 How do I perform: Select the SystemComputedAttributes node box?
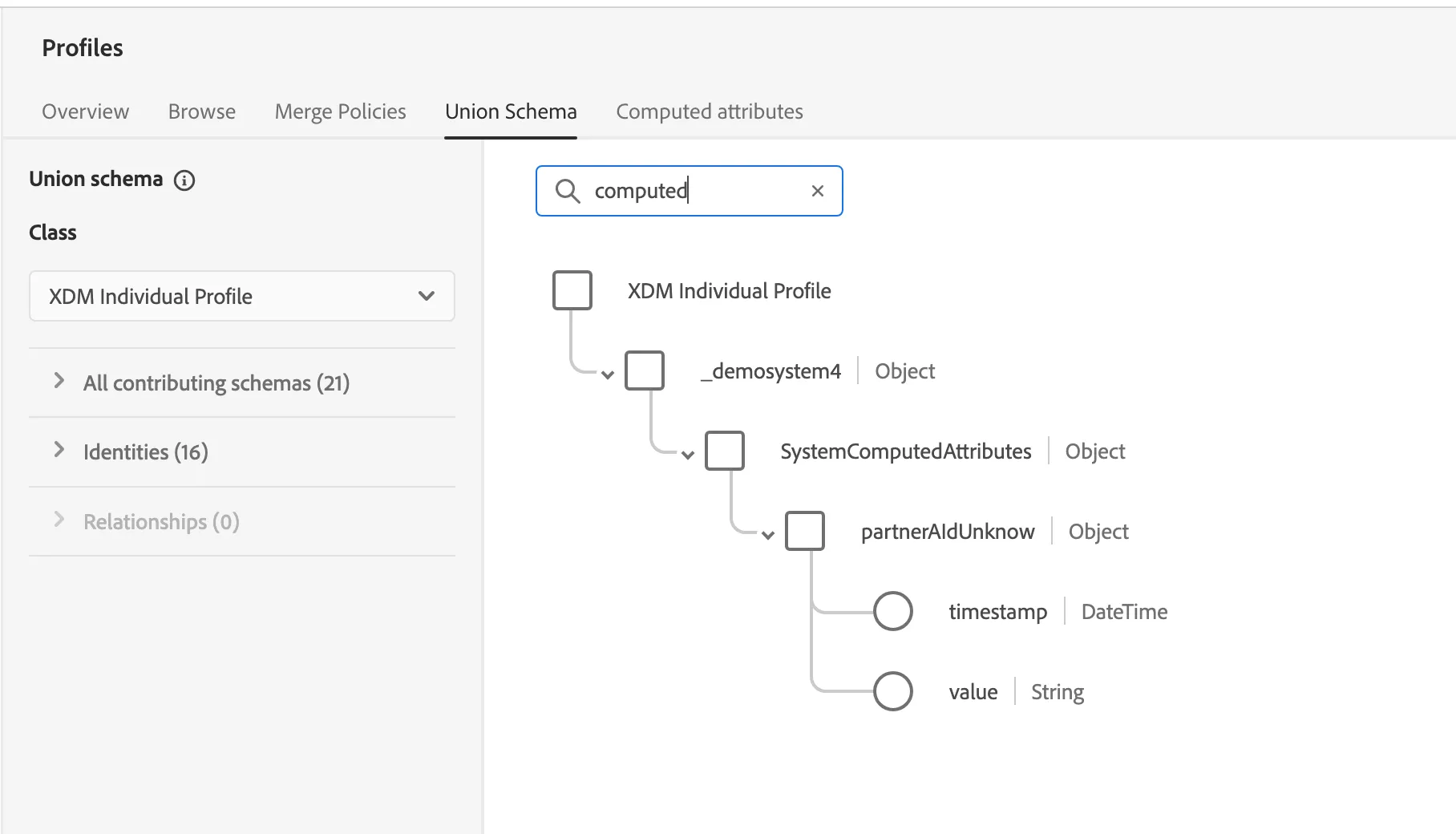(x=725, y=451)
